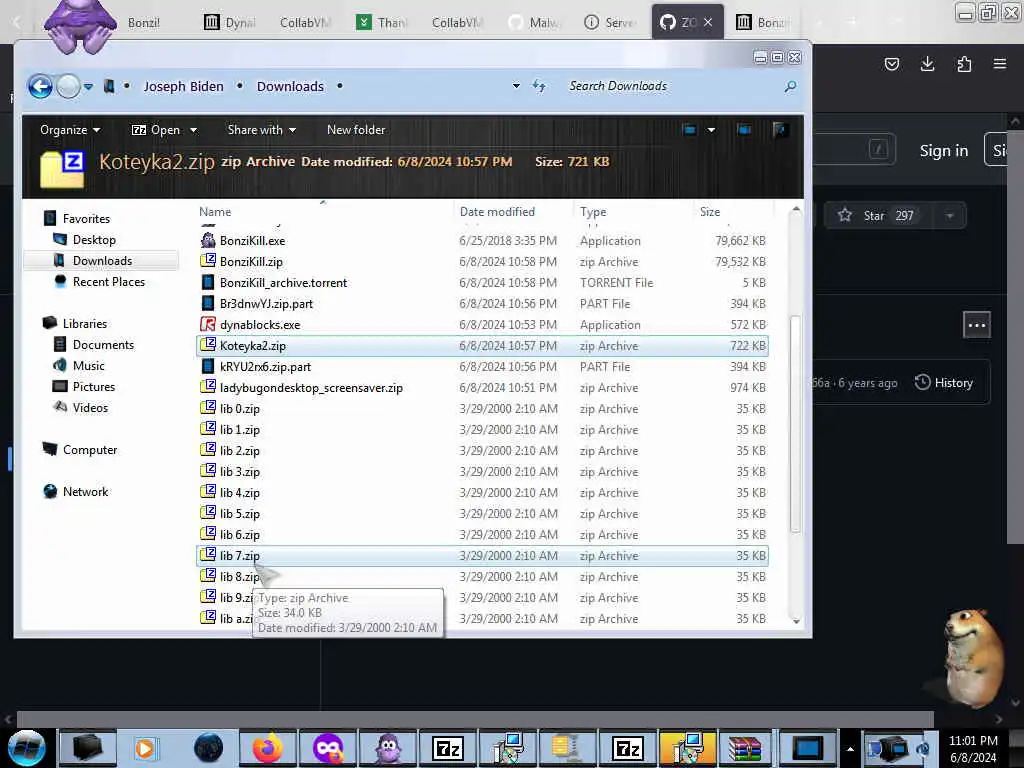Image resolution: width=1024 pixels, height=768 pixels.
Task: Select Desktop in navigation pane
Action: [94, 240]
